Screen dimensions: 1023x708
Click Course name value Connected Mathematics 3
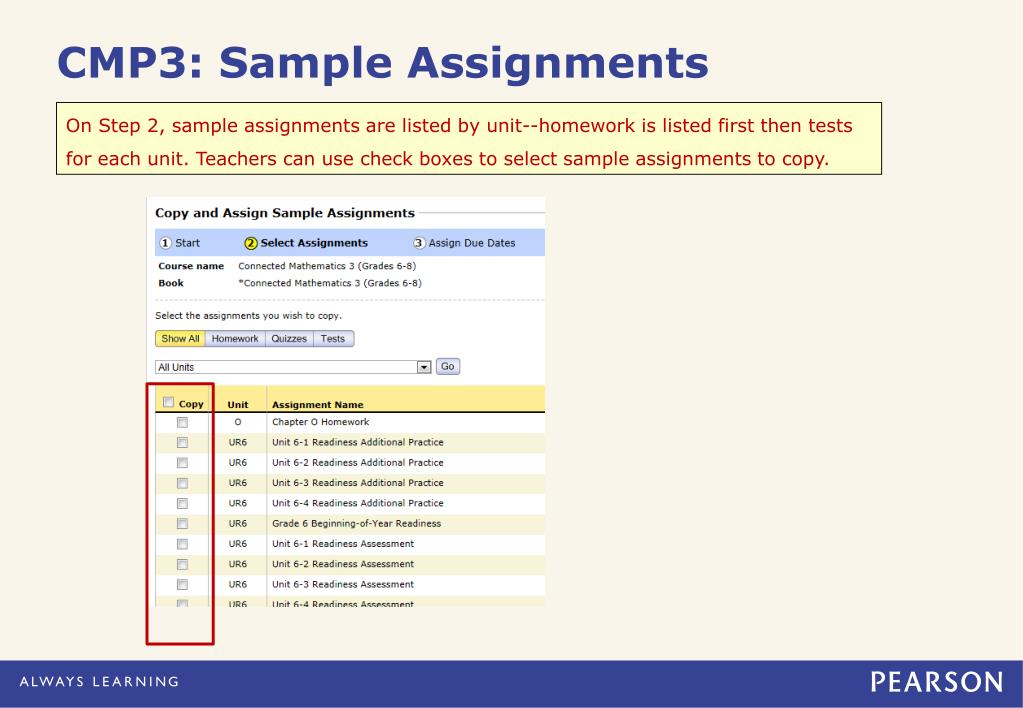(327, 266)
